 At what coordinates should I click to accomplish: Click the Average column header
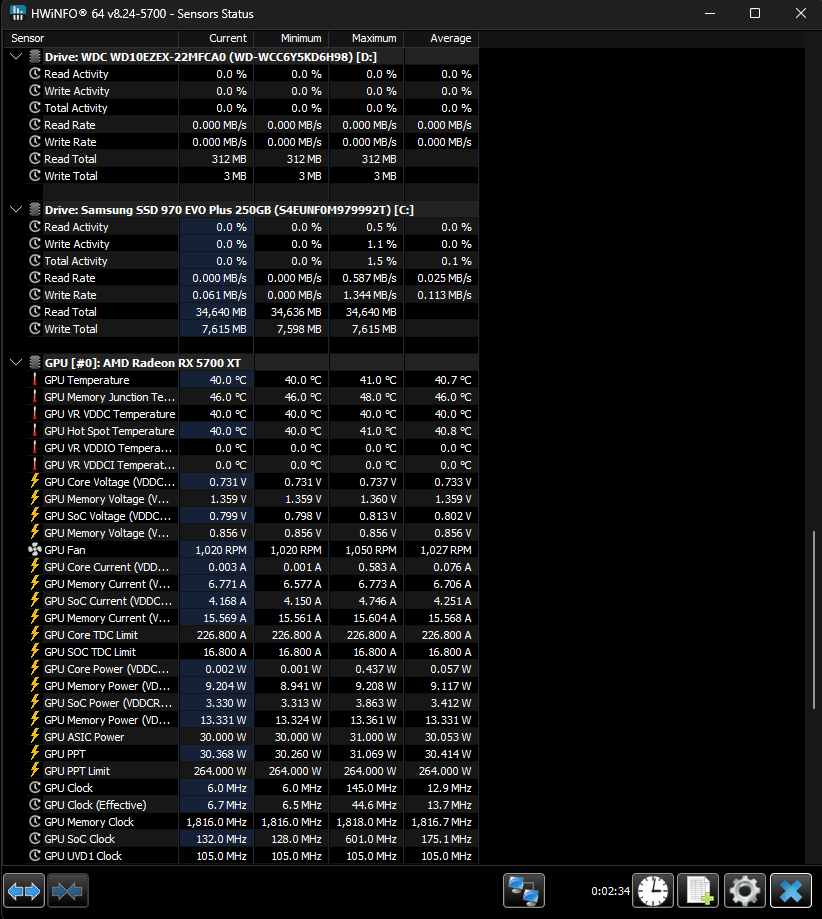(x=441, y=38)
